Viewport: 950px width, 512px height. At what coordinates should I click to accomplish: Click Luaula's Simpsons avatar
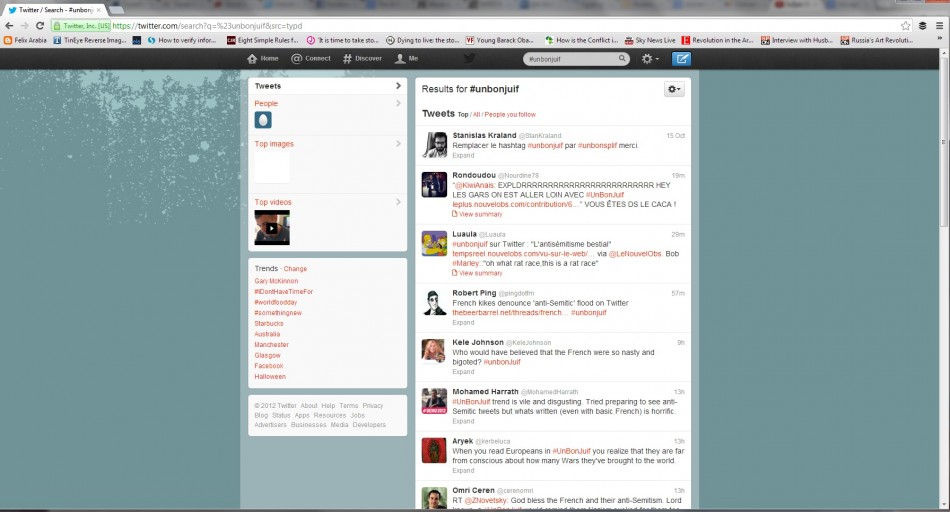(x=434, y=243)
